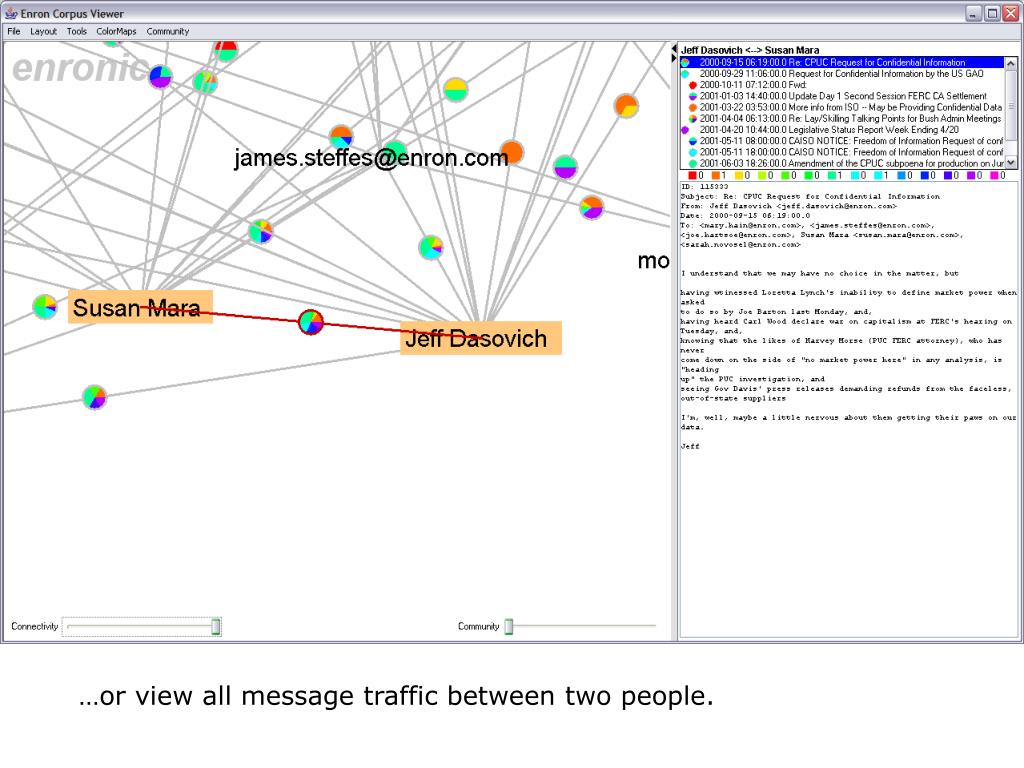1024x768 pixels.
Task: Click orange icon of the 2001-03-22 More info from ISO email
Action: [x=693, y=107]
